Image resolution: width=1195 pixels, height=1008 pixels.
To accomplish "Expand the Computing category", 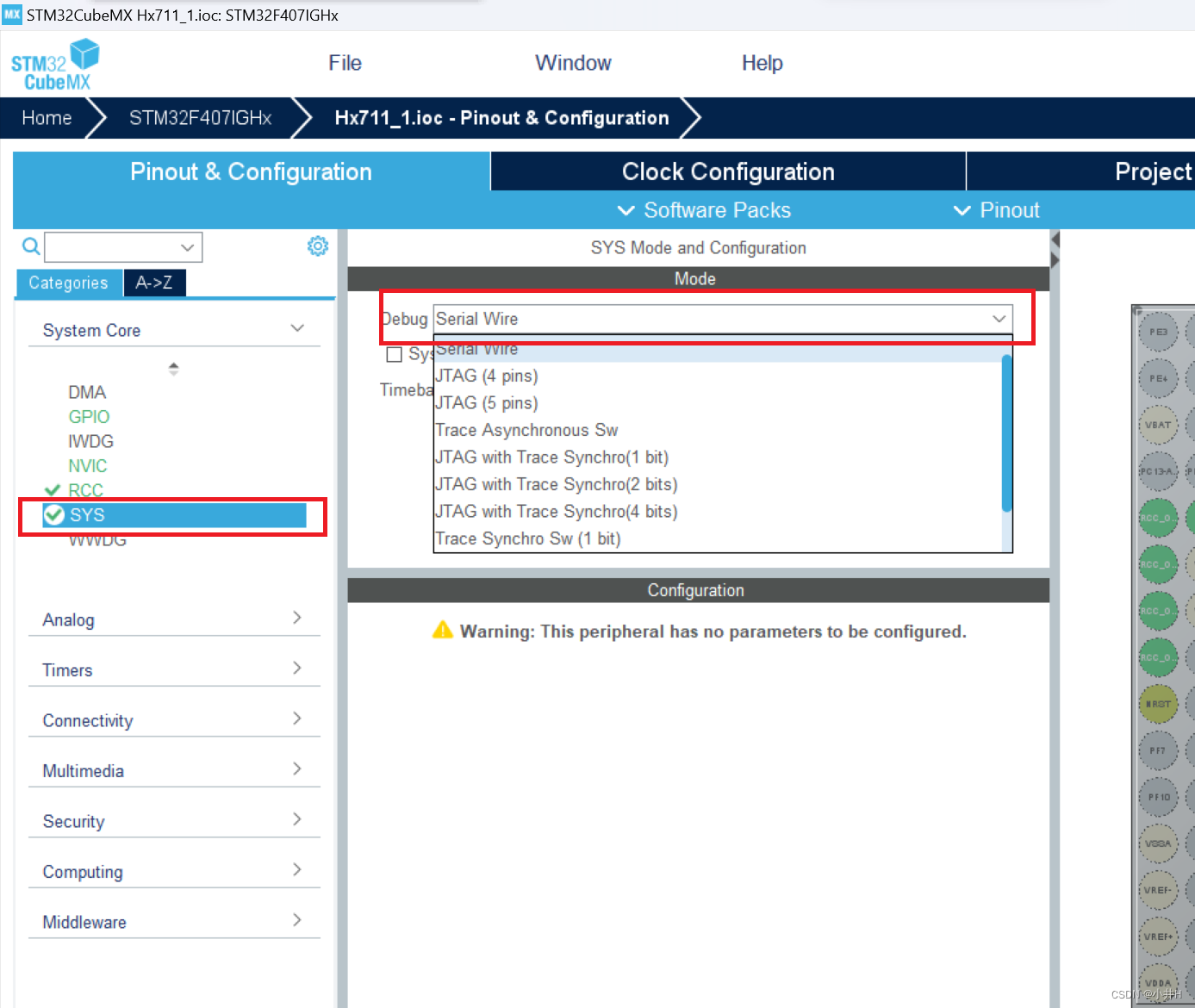I will click(x=174, y=871).
